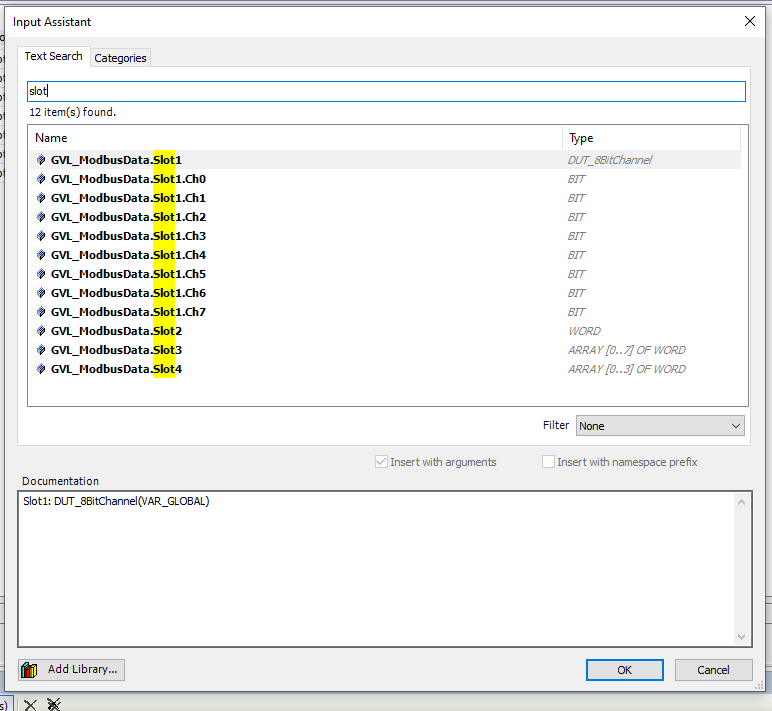Click the books icon on Add Library button
The image size is (772, 711).
click(x=30, y=670)
